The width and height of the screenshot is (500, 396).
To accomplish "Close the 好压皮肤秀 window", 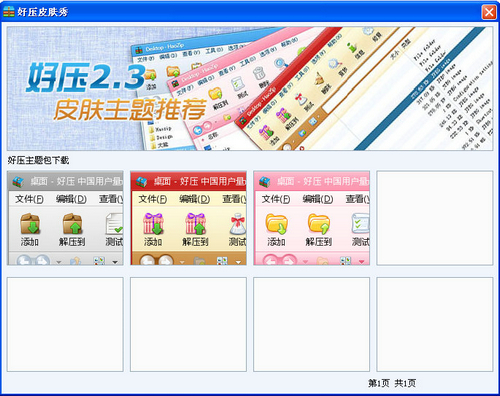I will click(x=489, y=12).
